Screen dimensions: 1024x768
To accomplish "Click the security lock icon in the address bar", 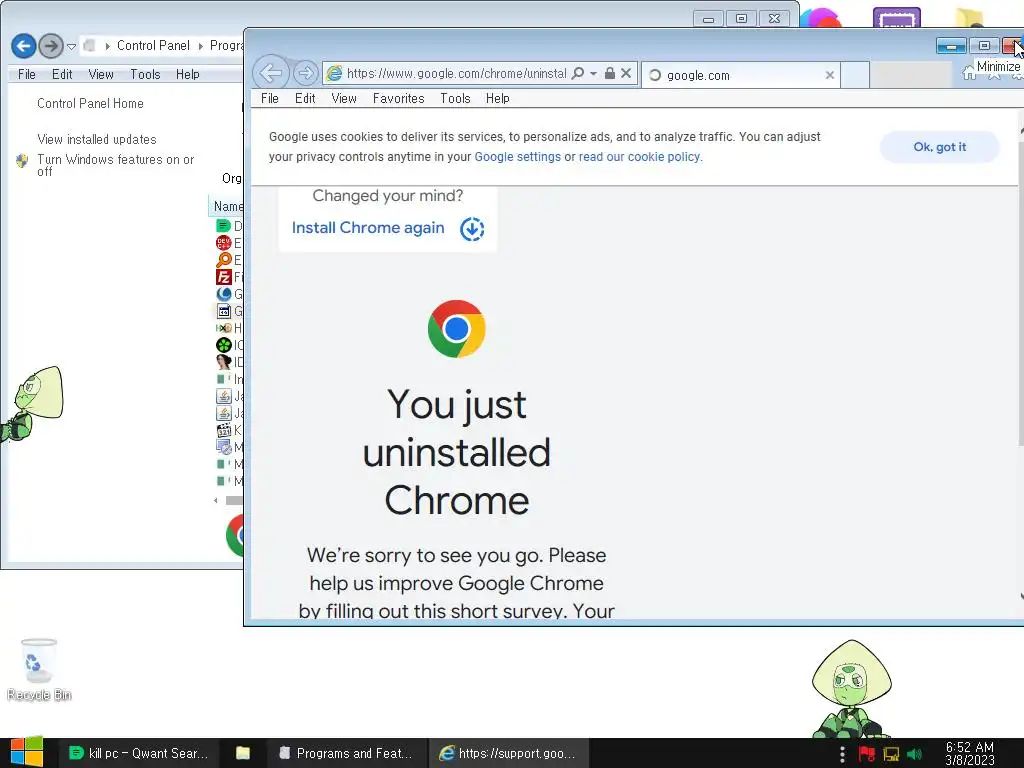I will 609,73.
